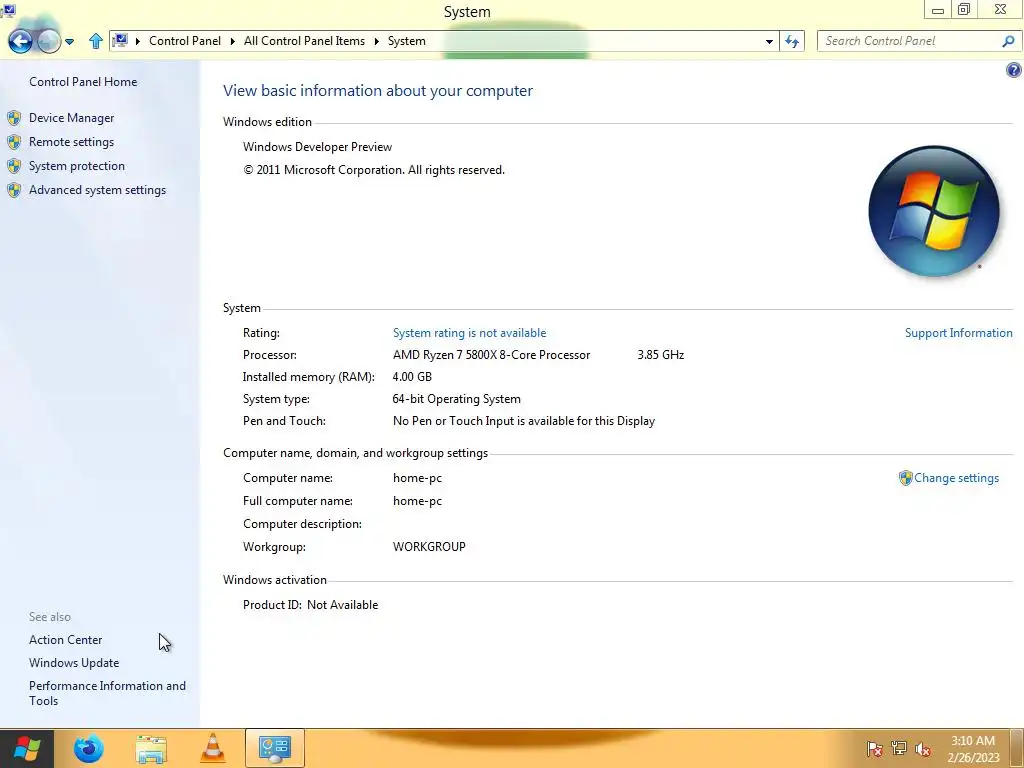The width and height of the screenshot is (1024, 768).
Task: Expand arrow after Control Panel breadcrumb
Action: tap(232, 41)
